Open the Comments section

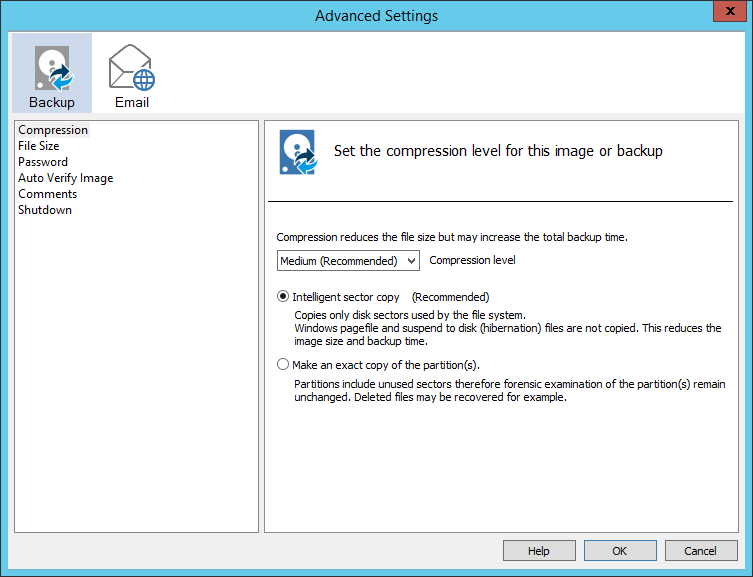click(x=47, y=194)
